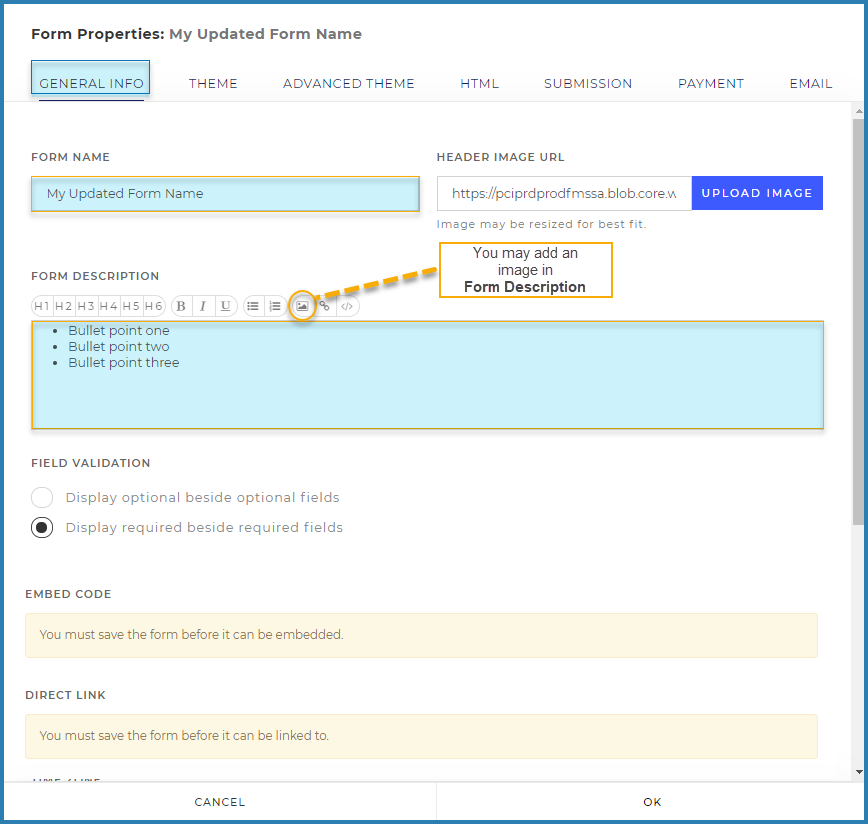Switch to the General Info tab

[x=91, y=84]
